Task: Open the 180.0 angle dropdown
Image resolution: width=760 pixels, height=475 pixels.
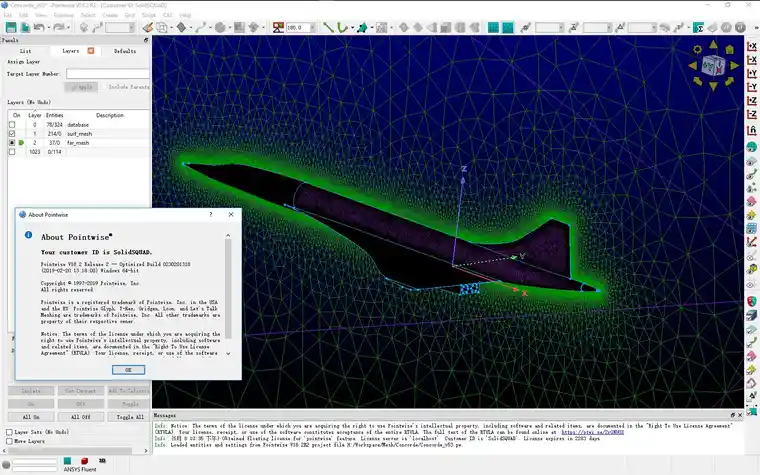Action: click(313, 28)
